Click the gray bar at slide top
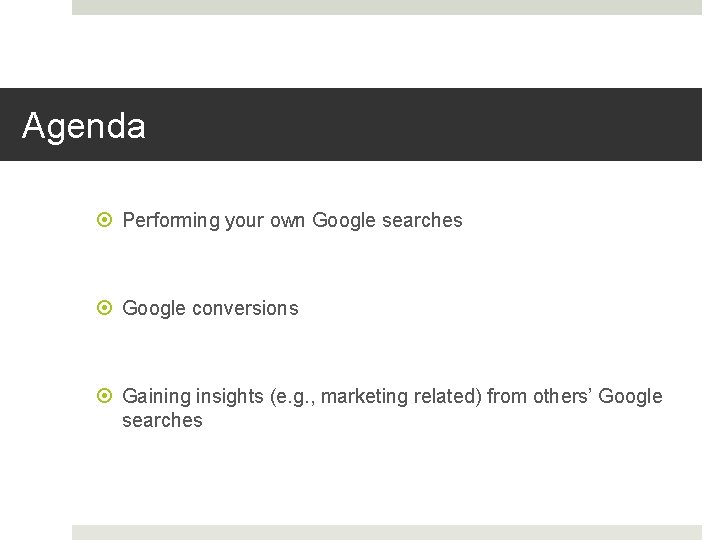 (386, 7)
